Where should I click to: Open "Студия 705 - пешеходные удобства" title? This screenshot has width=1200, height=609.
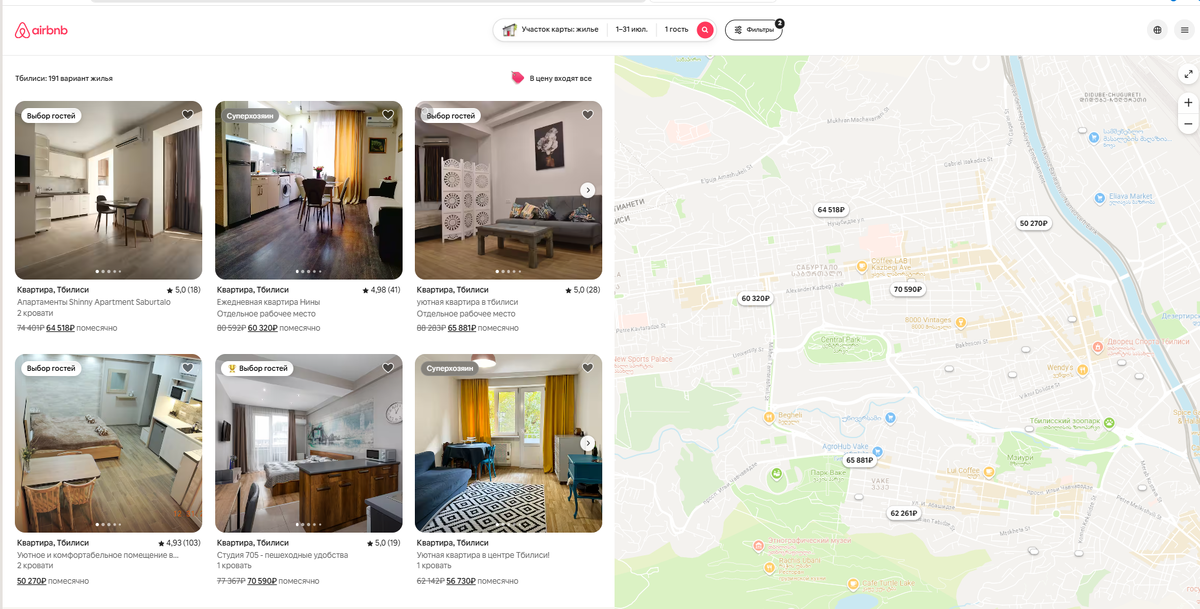[283, 555]
